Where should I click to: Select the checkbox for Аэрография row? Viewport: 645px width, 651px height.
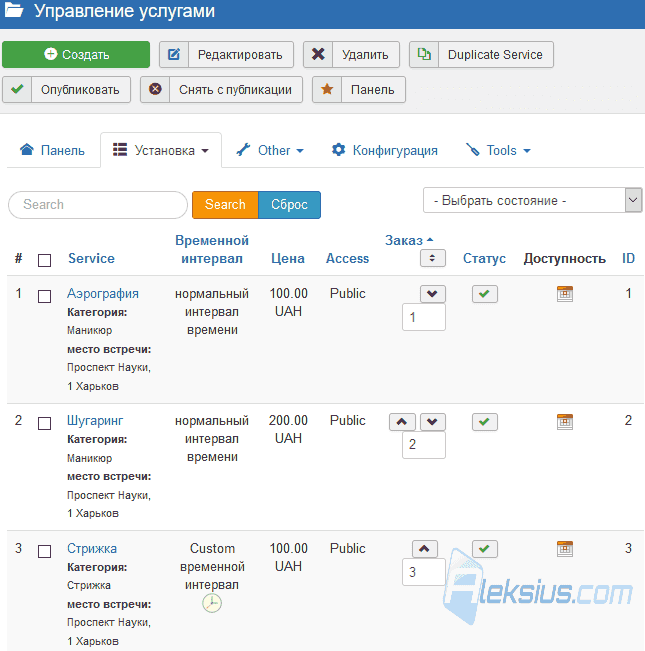(44, 296)
